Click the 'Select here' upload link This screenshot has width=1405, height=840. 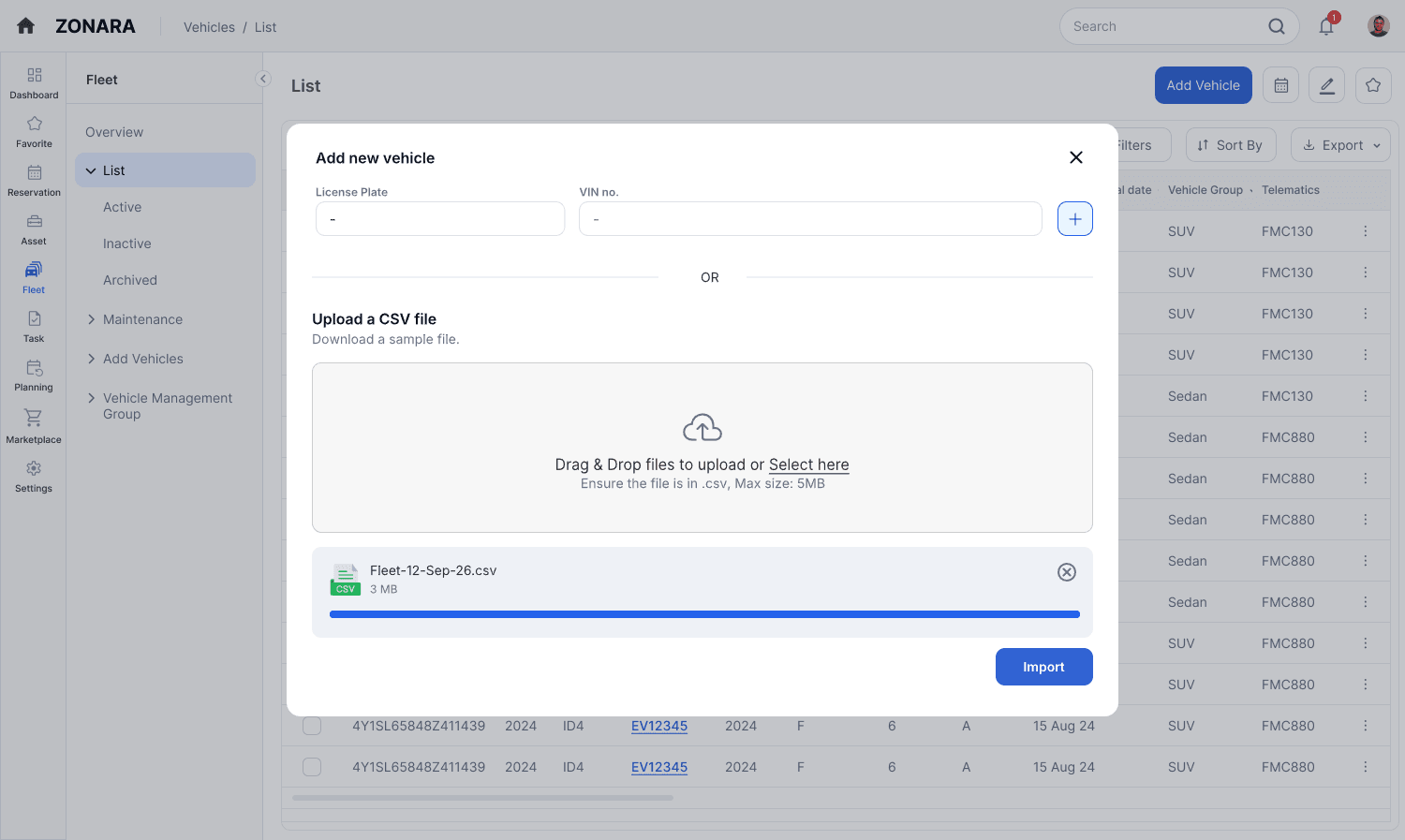point(808,464)
